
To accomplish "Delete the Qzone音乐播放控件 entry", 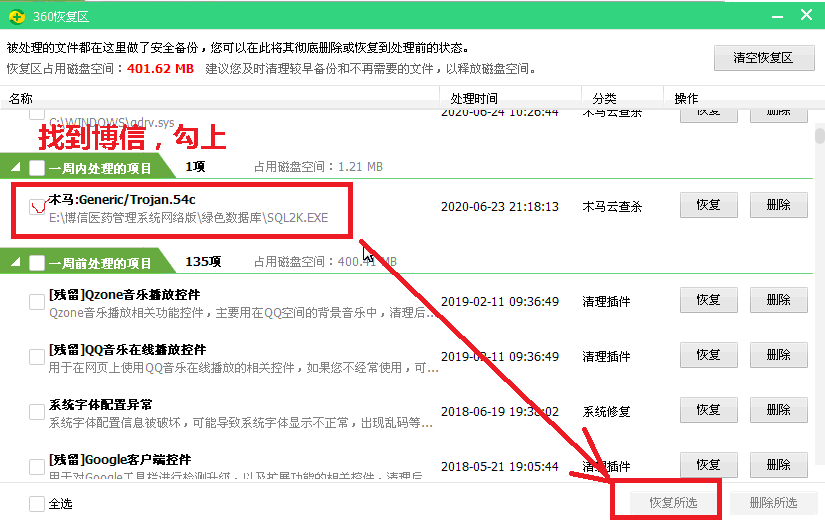I will pos(779,300).
